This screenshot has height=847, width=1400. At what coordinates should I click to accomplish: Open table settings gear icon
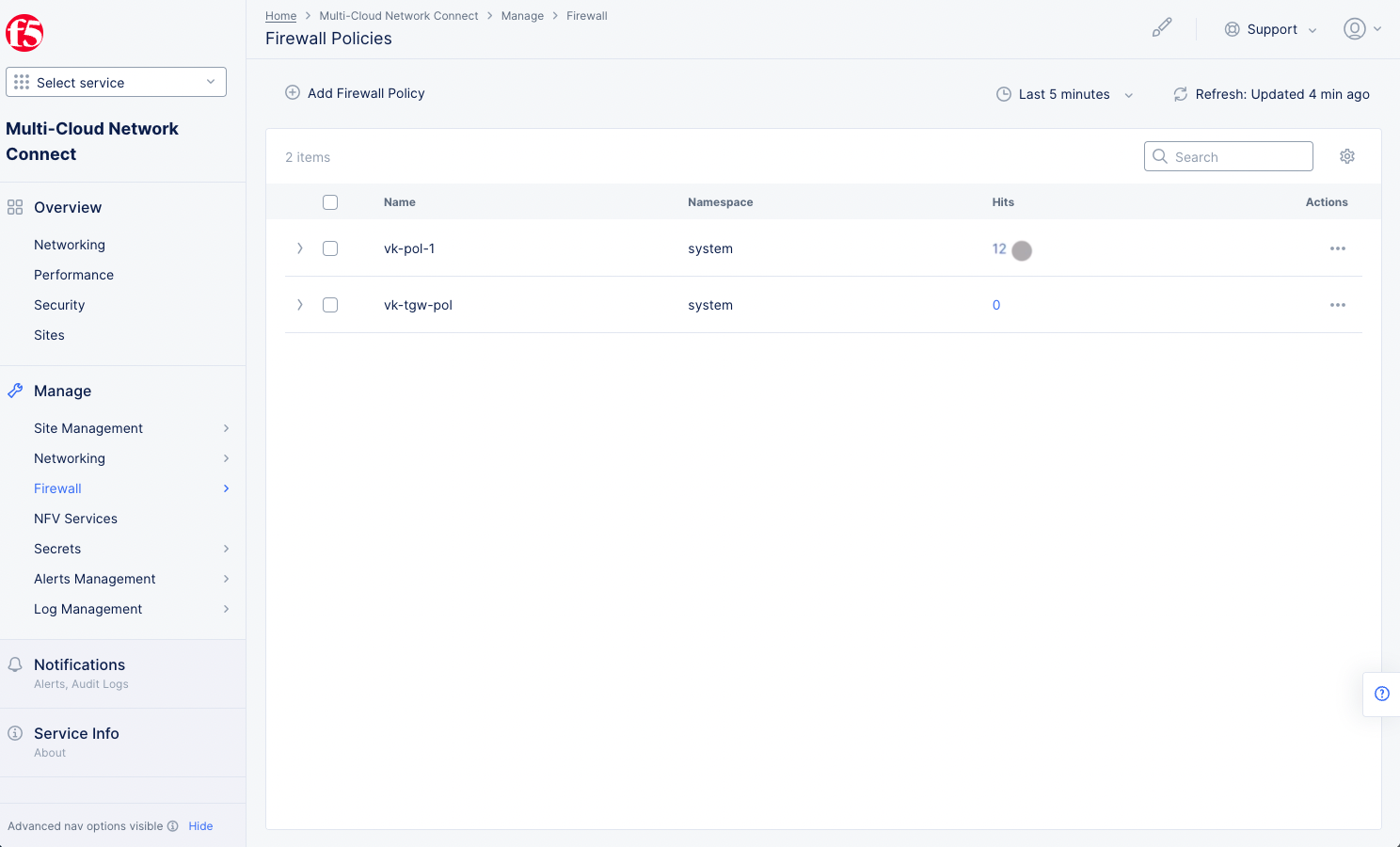point(1347,156)
